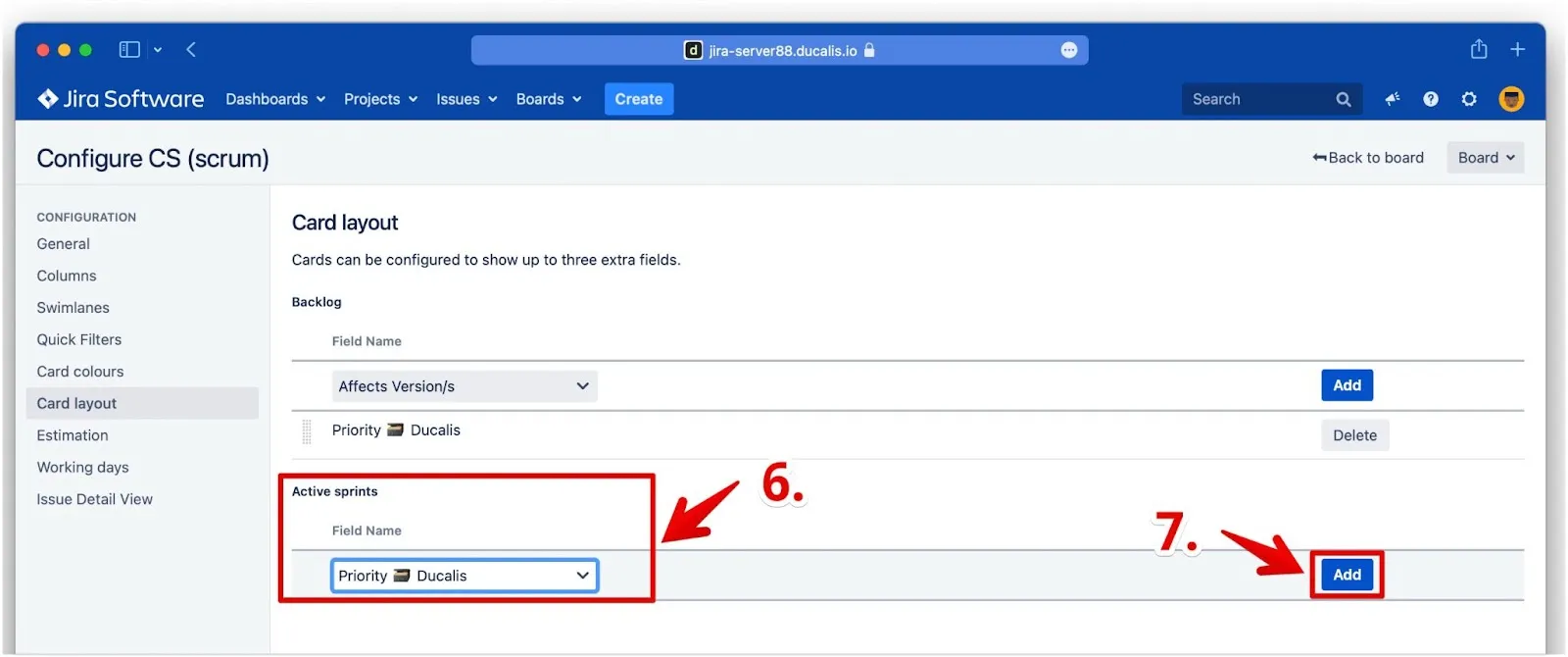
Task: Click the Back to board link
Action: click(1368, 158)
